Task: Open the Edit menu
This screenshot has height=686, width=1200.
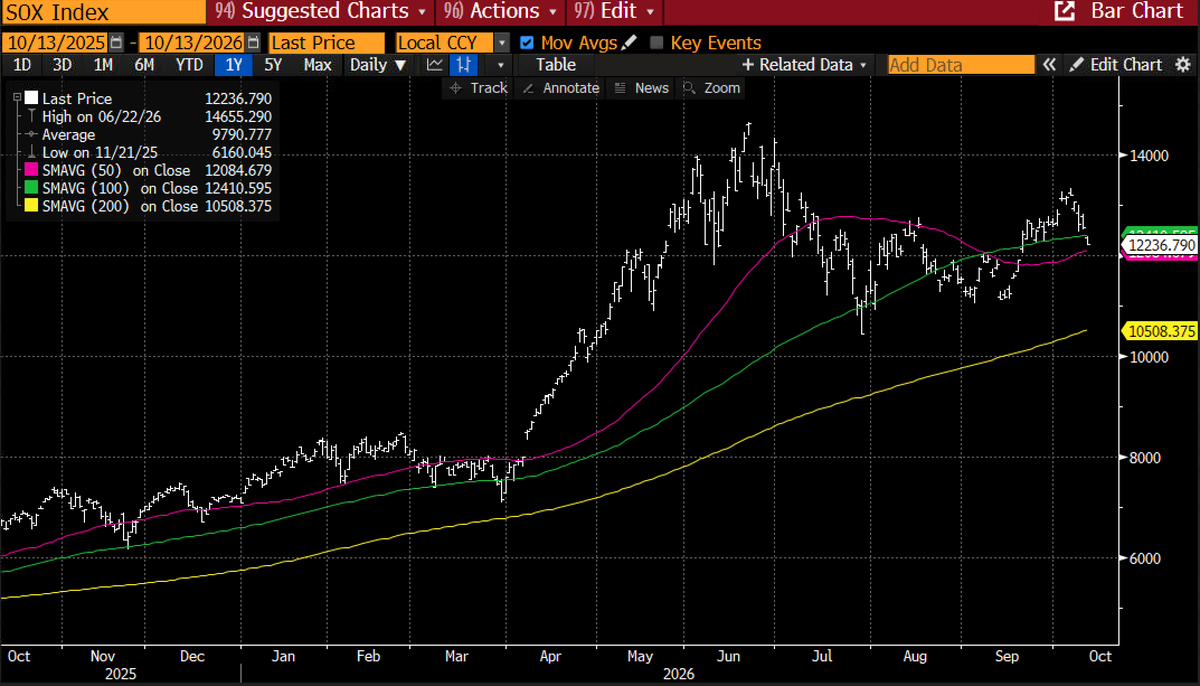Action: (616, 12)
